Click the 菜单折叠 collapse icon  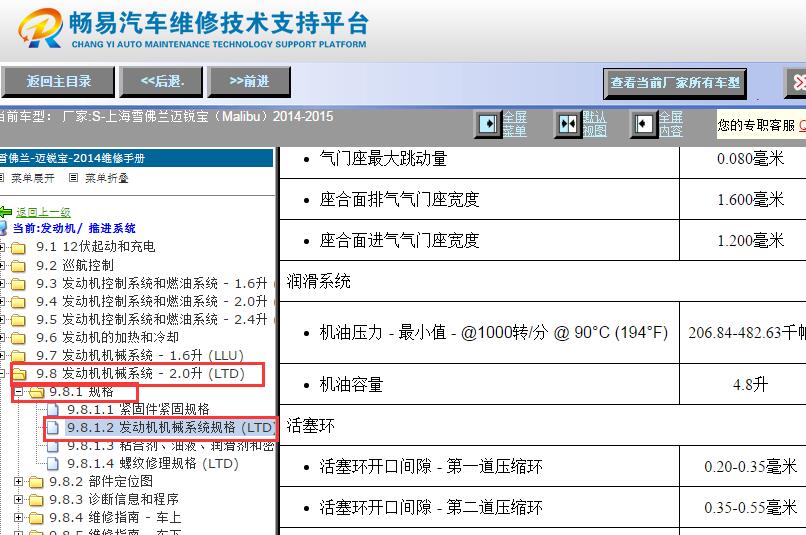(x=74, y=178)
